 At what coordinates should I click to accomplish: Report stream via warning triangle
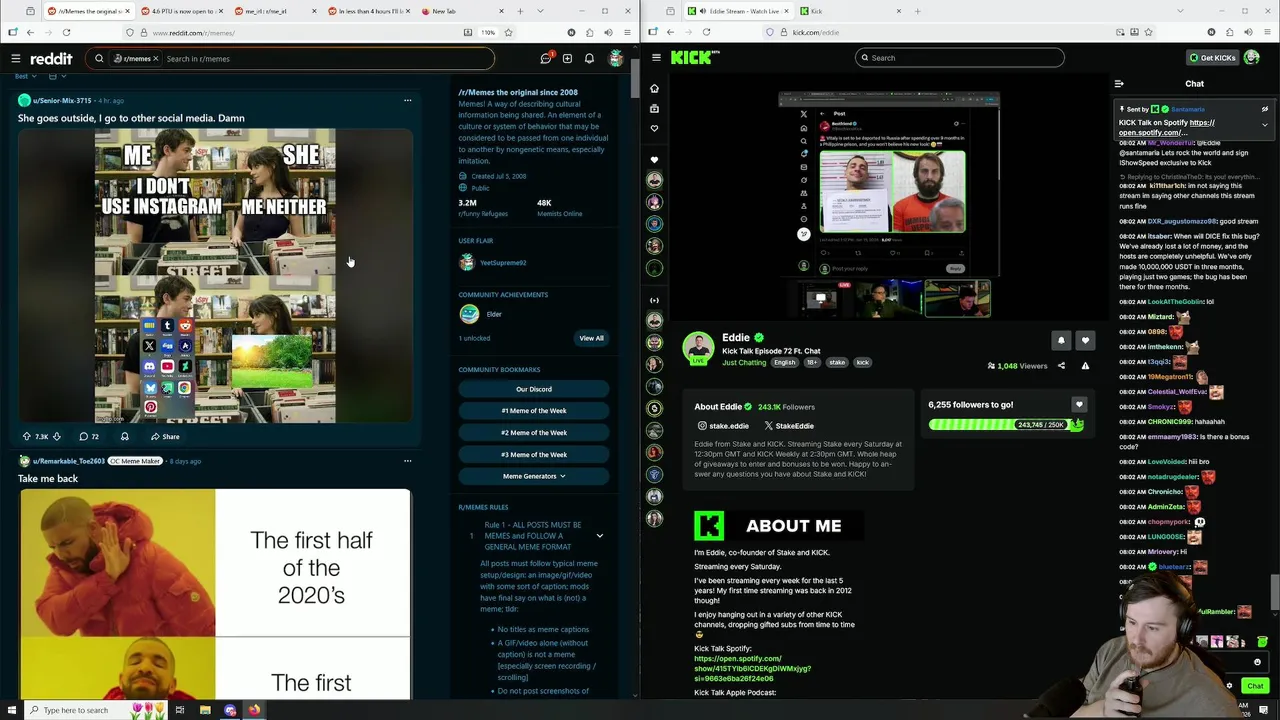1085,366
